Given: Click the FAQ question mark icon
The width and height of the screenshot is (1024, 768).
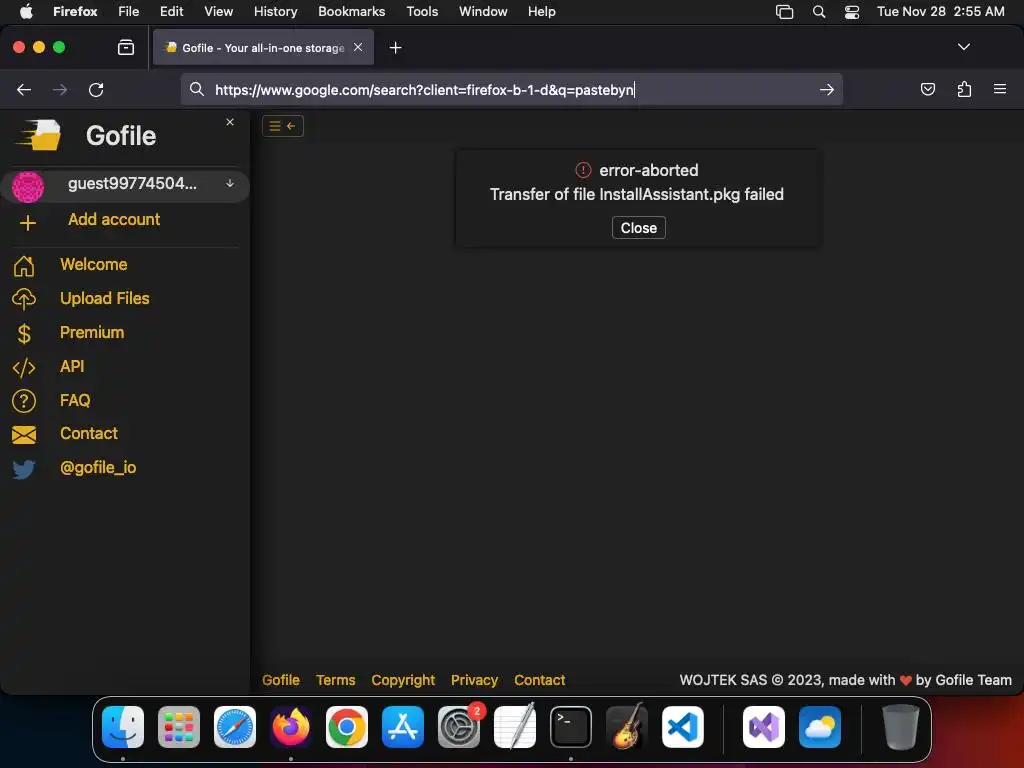Looking at the screenshot, I should coord(24,401).
